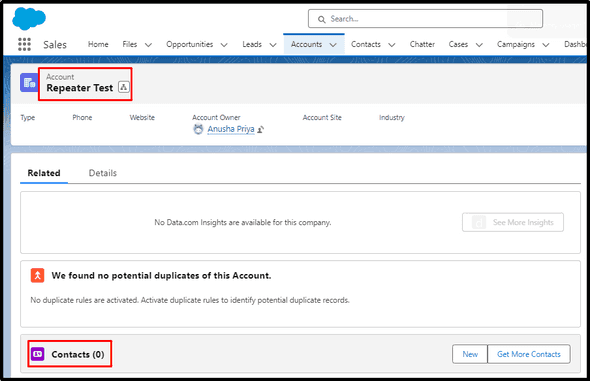Click the duplicate alert merge icon
This screenshot has height=381, width=590.
point(38,275)
